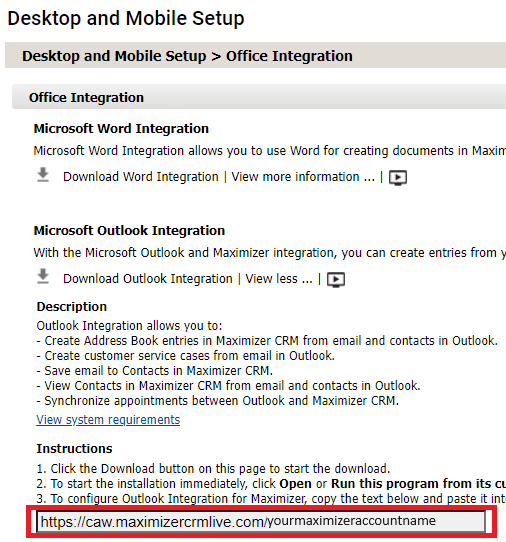The image size is (506, 542).
Task: Click instruction step 3 about configuring Outlook Integration
Action: click(271, 498)
